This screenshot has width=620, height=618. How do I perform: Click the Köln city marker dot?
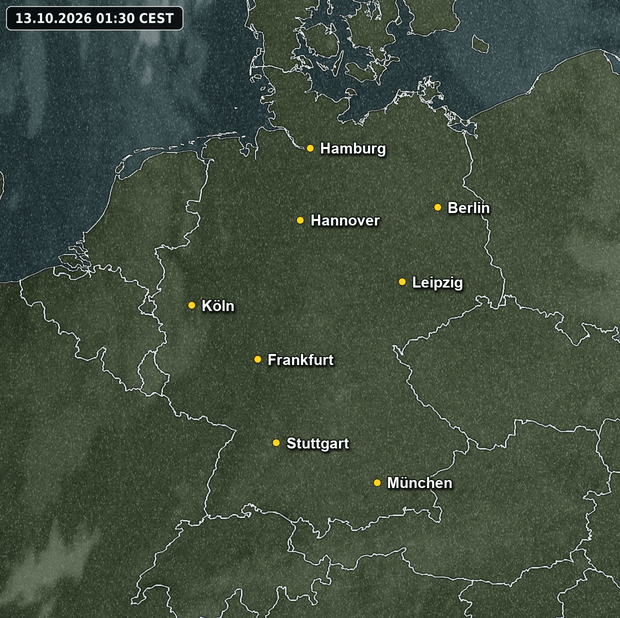click(192, 305)
